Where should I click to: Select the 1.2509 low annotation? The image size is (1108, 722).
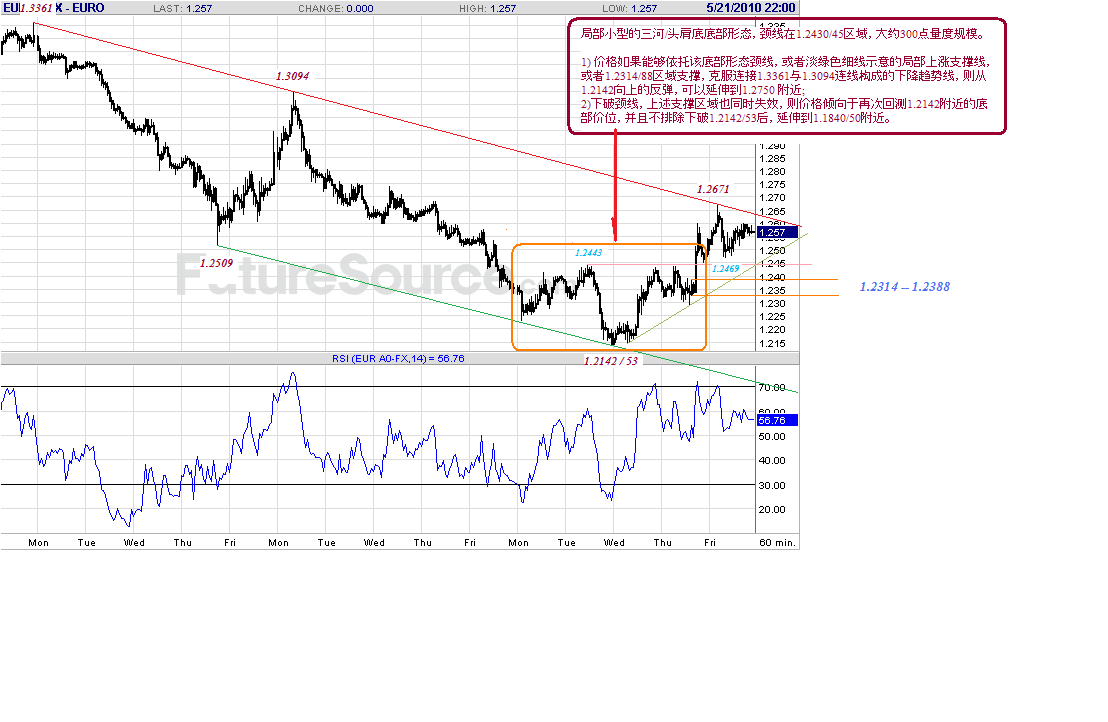[216, 264]
